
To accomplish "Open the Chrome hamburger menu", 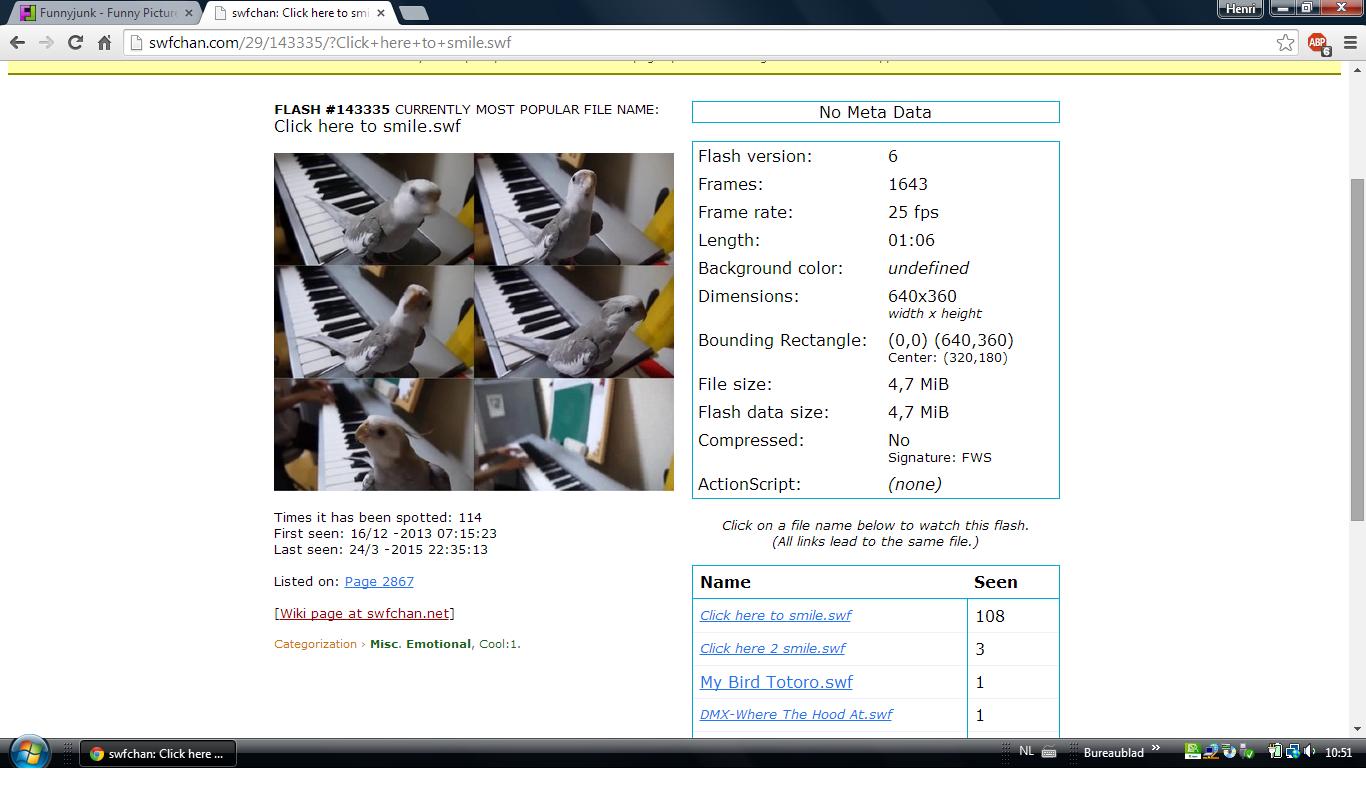I will tap(1350, 42).
